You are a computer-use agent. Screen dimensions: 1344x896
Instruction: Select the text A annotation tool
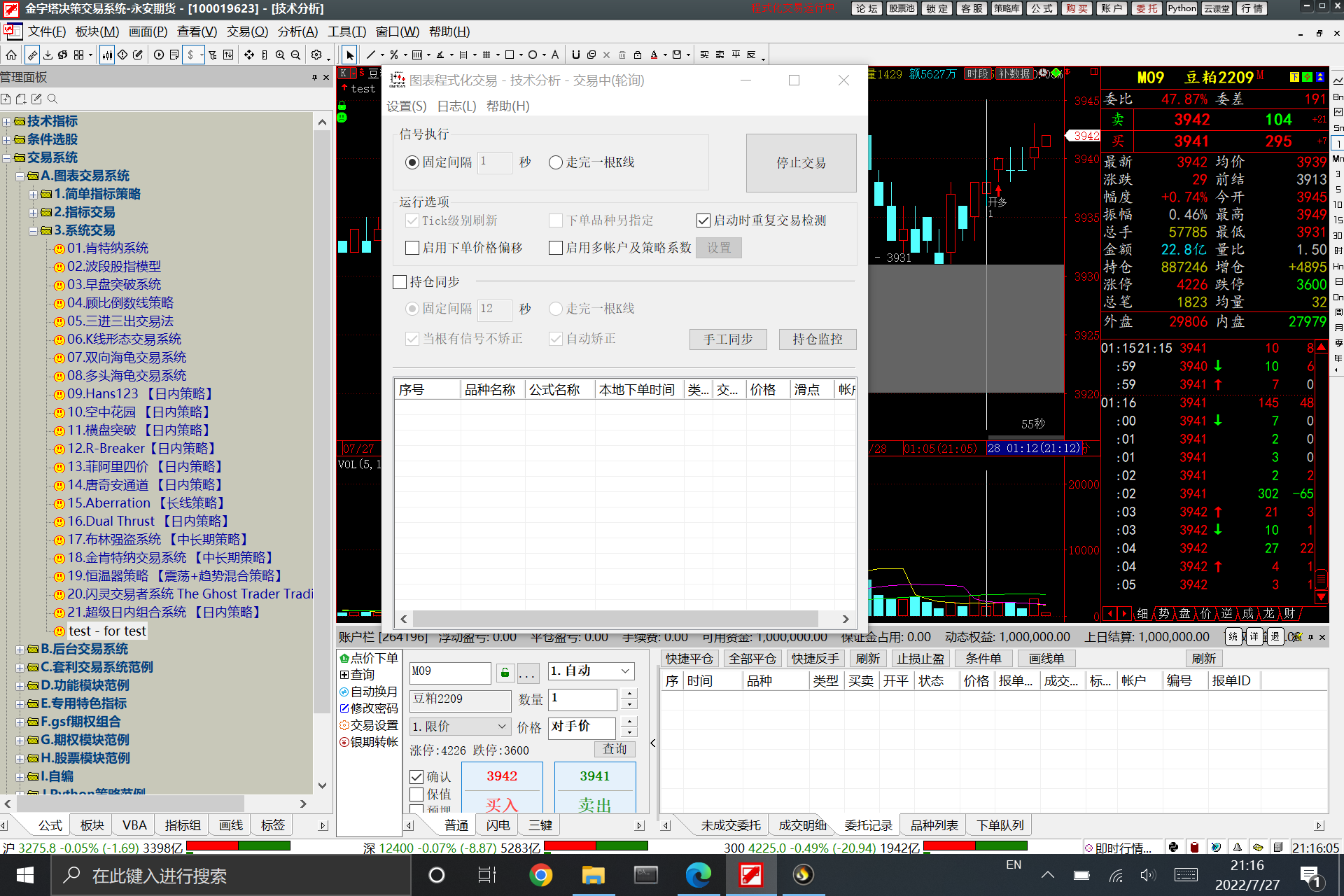pos(555,55)
